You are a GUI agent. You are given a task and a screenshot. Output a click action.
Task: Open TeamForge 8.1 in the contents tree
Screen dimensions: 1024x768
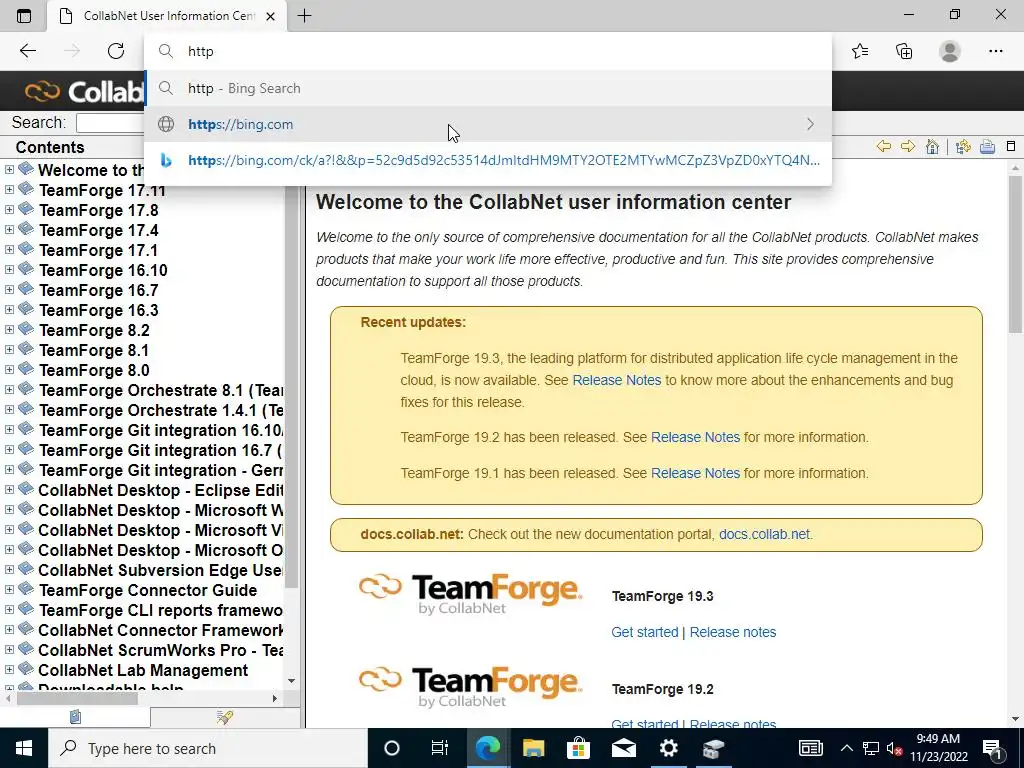pos(94,350)
